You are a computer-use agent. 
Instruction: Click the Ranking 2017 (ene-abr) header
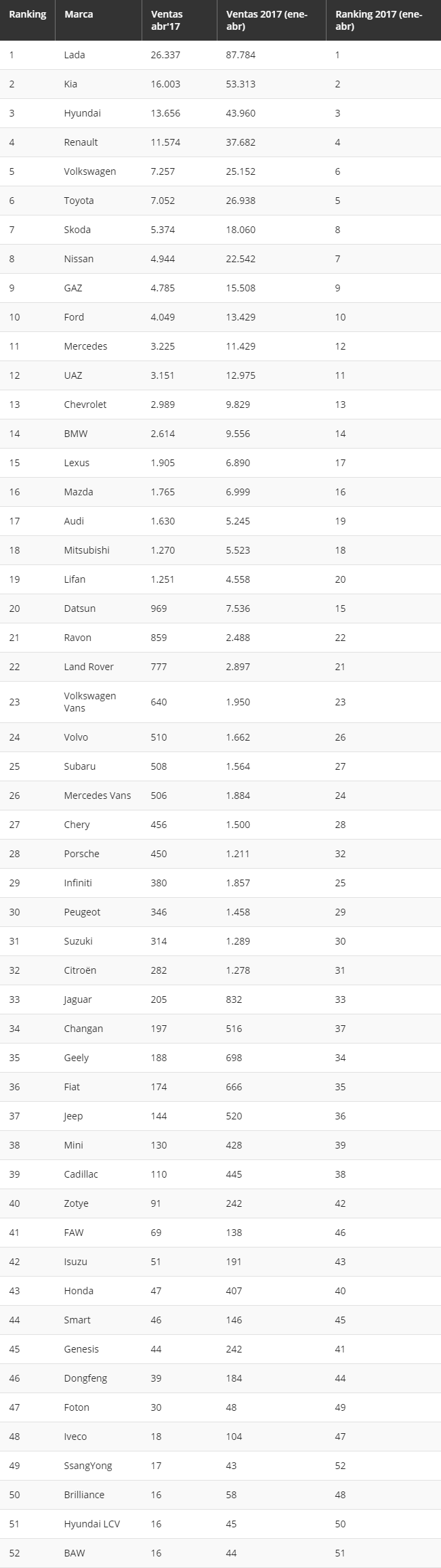coord(379,20)
